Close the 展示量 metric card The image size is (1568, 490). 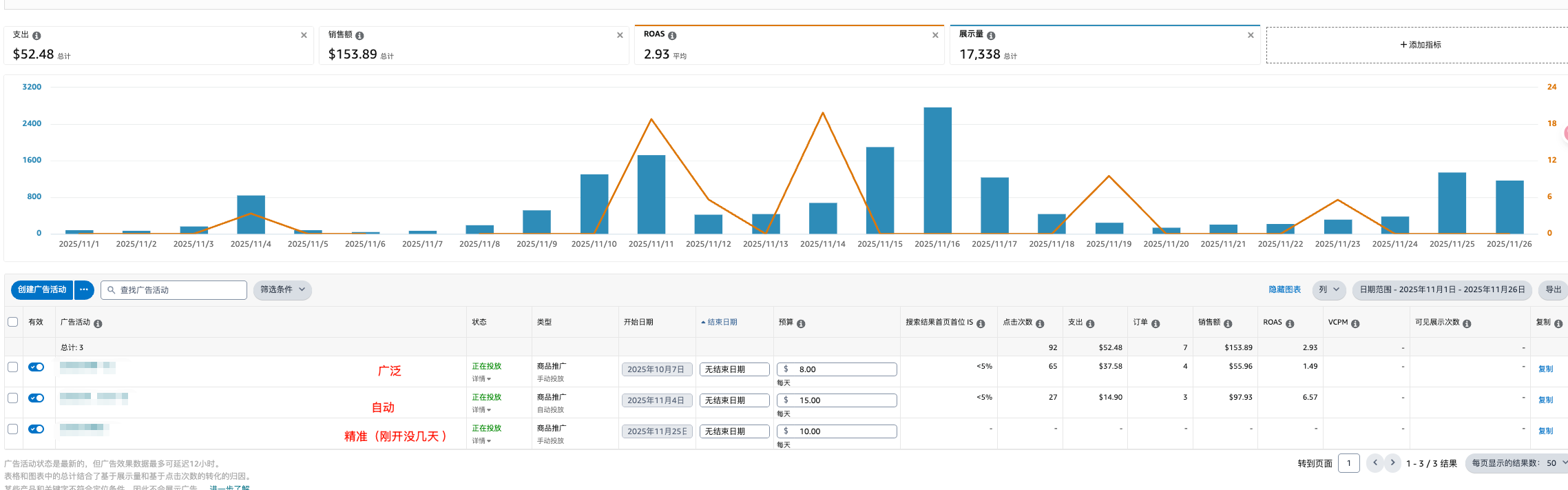point(1251,35)
